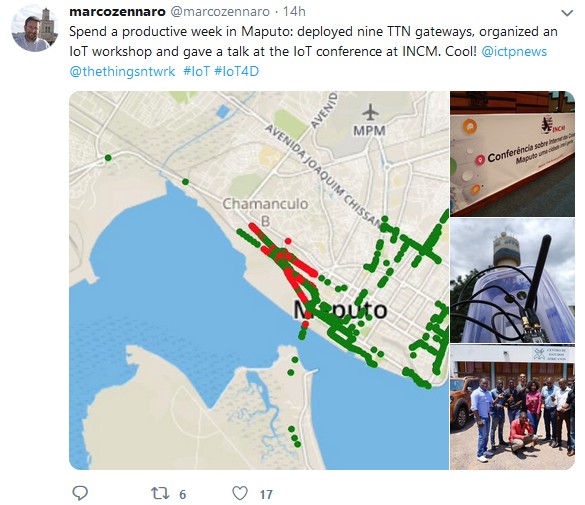Image resolution: width=585 pixels, height=505 pixels.
Task: Click the @marcozennaro handle
Action: pos(220,12)
